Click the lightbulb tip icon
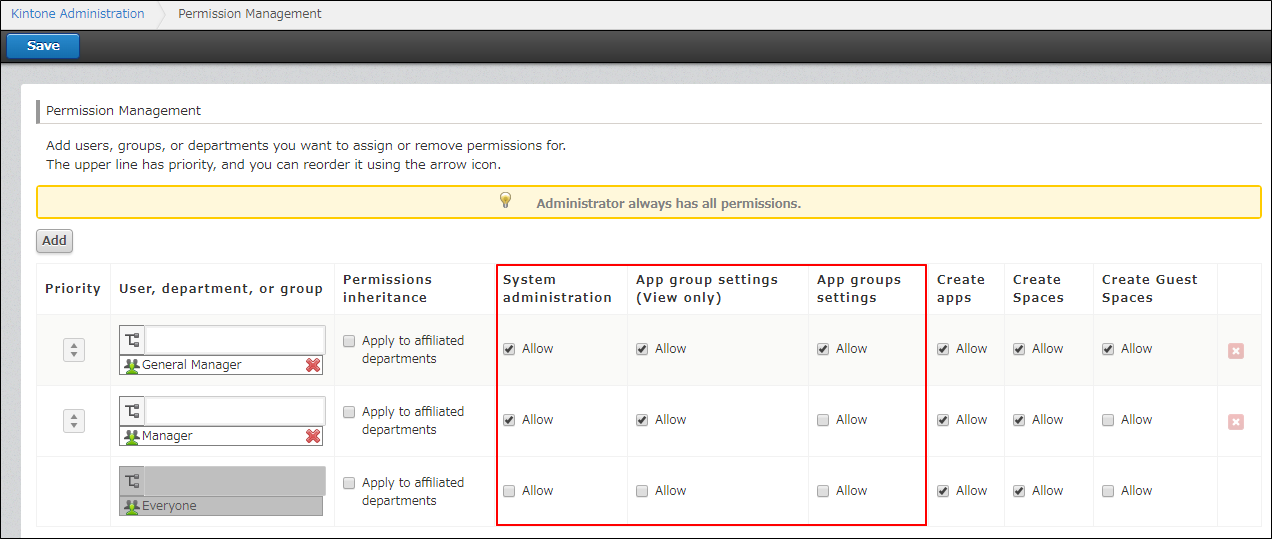The width and height of the screenshot is (1272, 539). click(x=506, y=201)
